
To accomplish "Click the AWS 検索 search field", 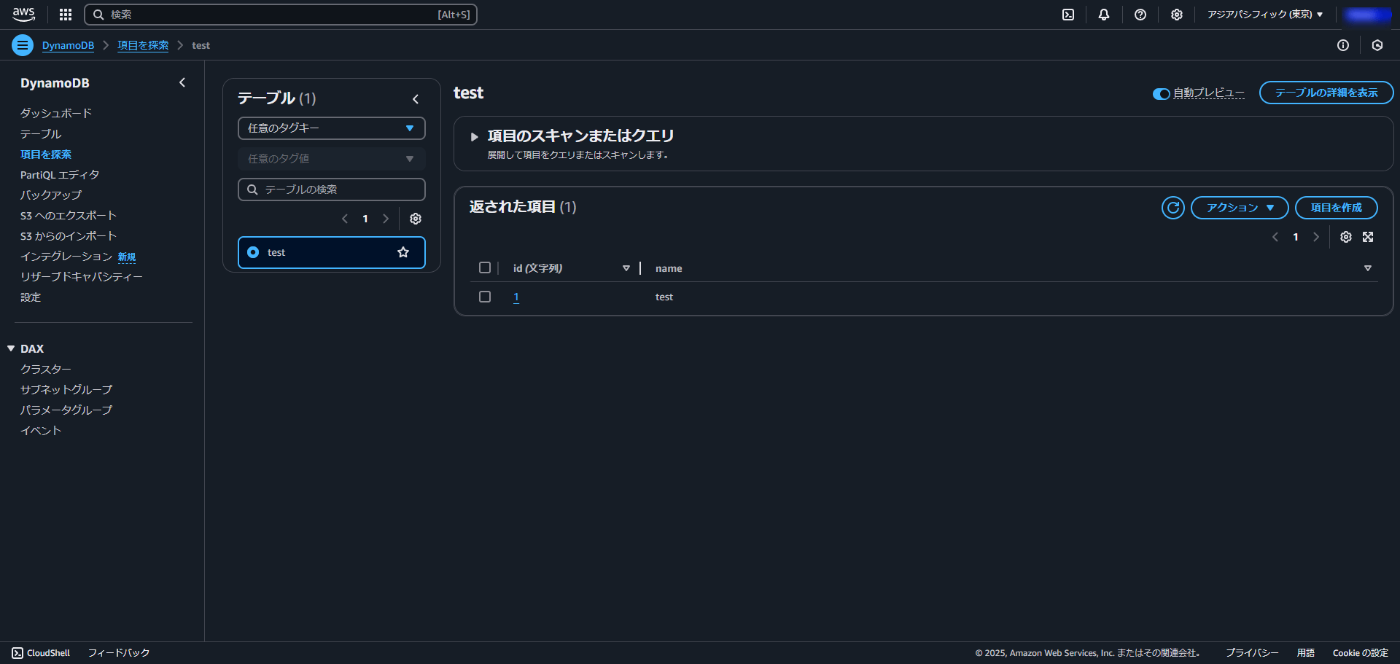I will coord(281,15).
